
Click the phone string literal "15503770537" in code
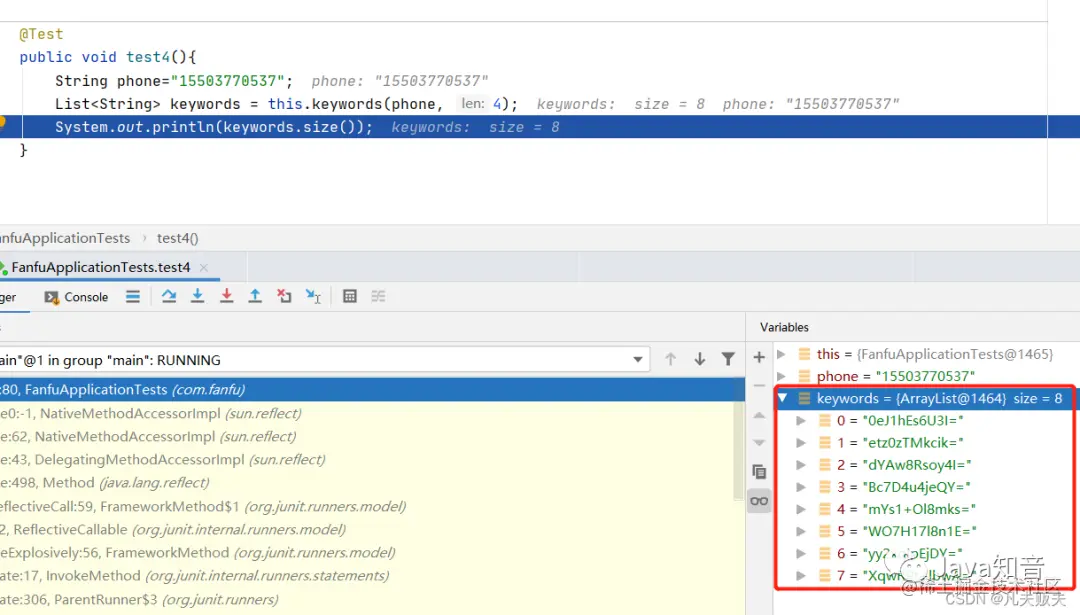coord(227,81)
